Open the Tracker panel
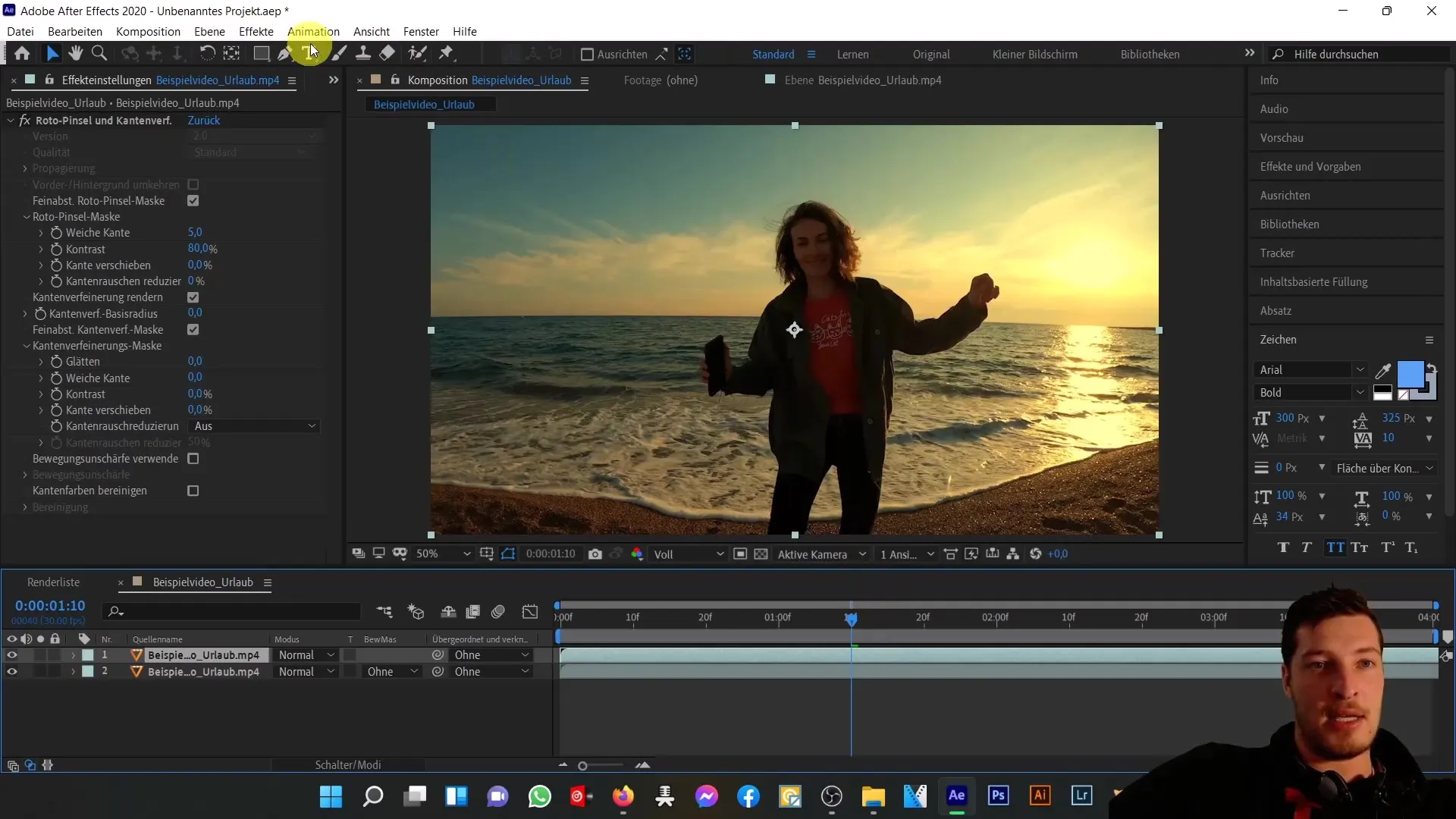 tap(1278, 253)
